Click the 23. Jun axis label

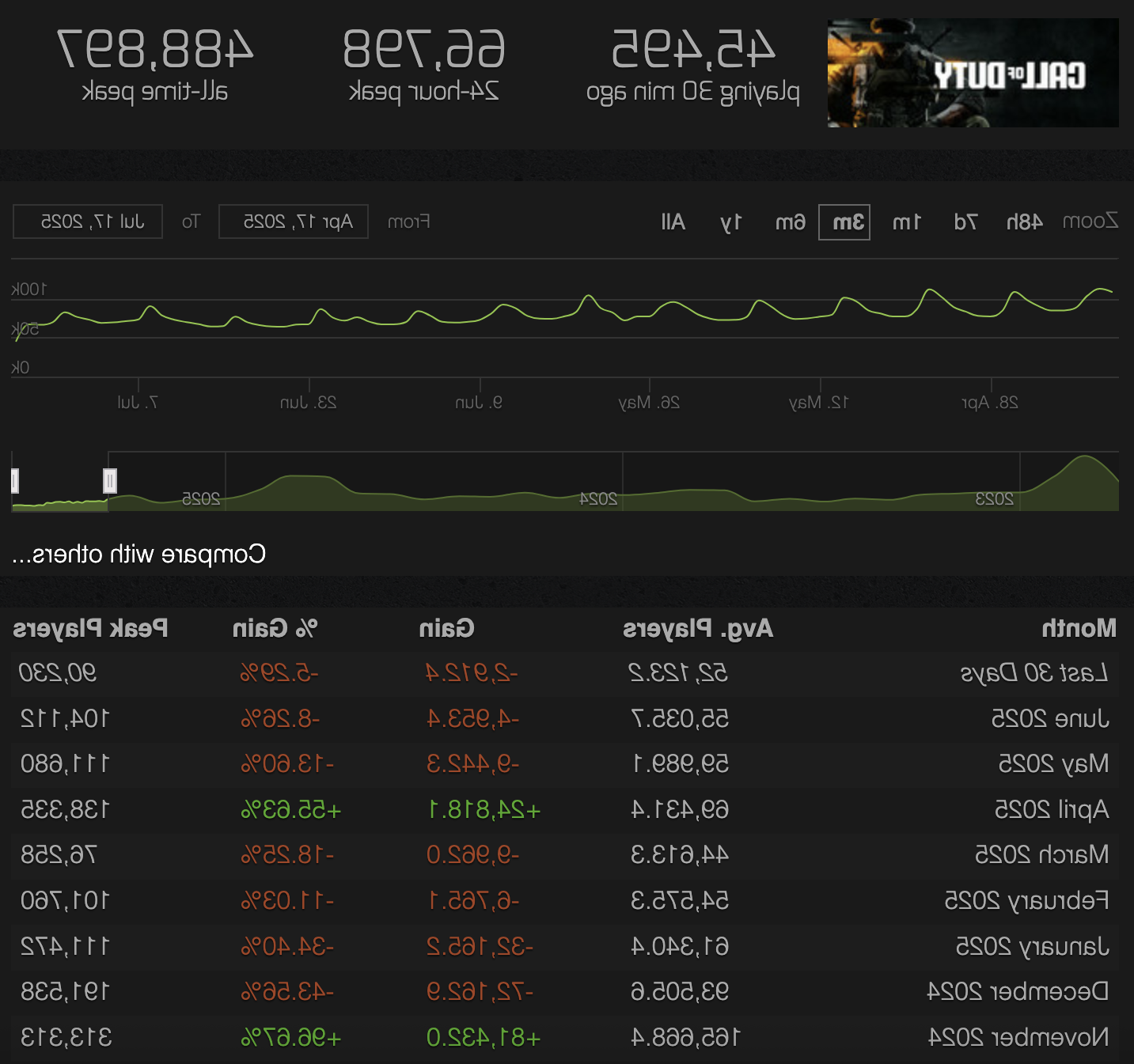[309, 403]
